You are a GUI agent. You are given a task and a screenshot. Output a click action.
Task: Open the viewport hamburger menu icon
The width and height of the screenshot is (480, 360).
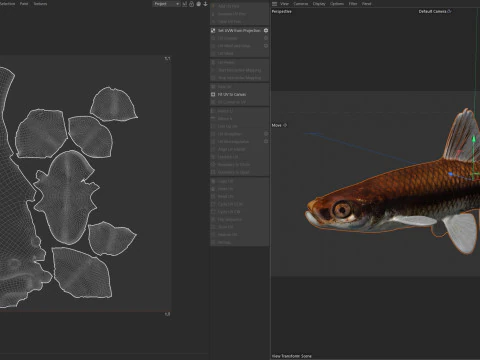pyautogui.click(x=274, y=4)
